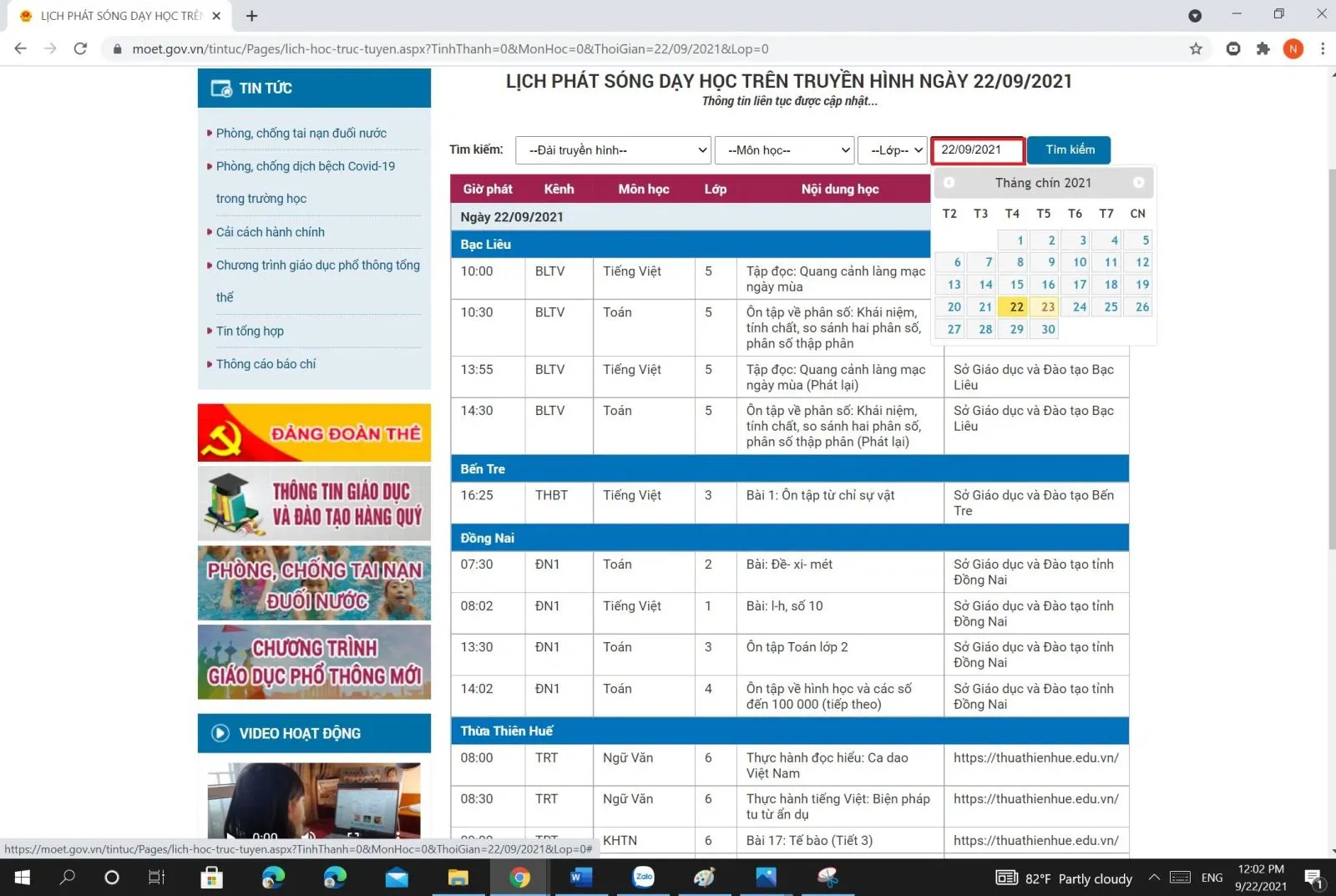Screen dimensions: 1336x896
Task: Open Word on taskbar
Action: [581, 878]
